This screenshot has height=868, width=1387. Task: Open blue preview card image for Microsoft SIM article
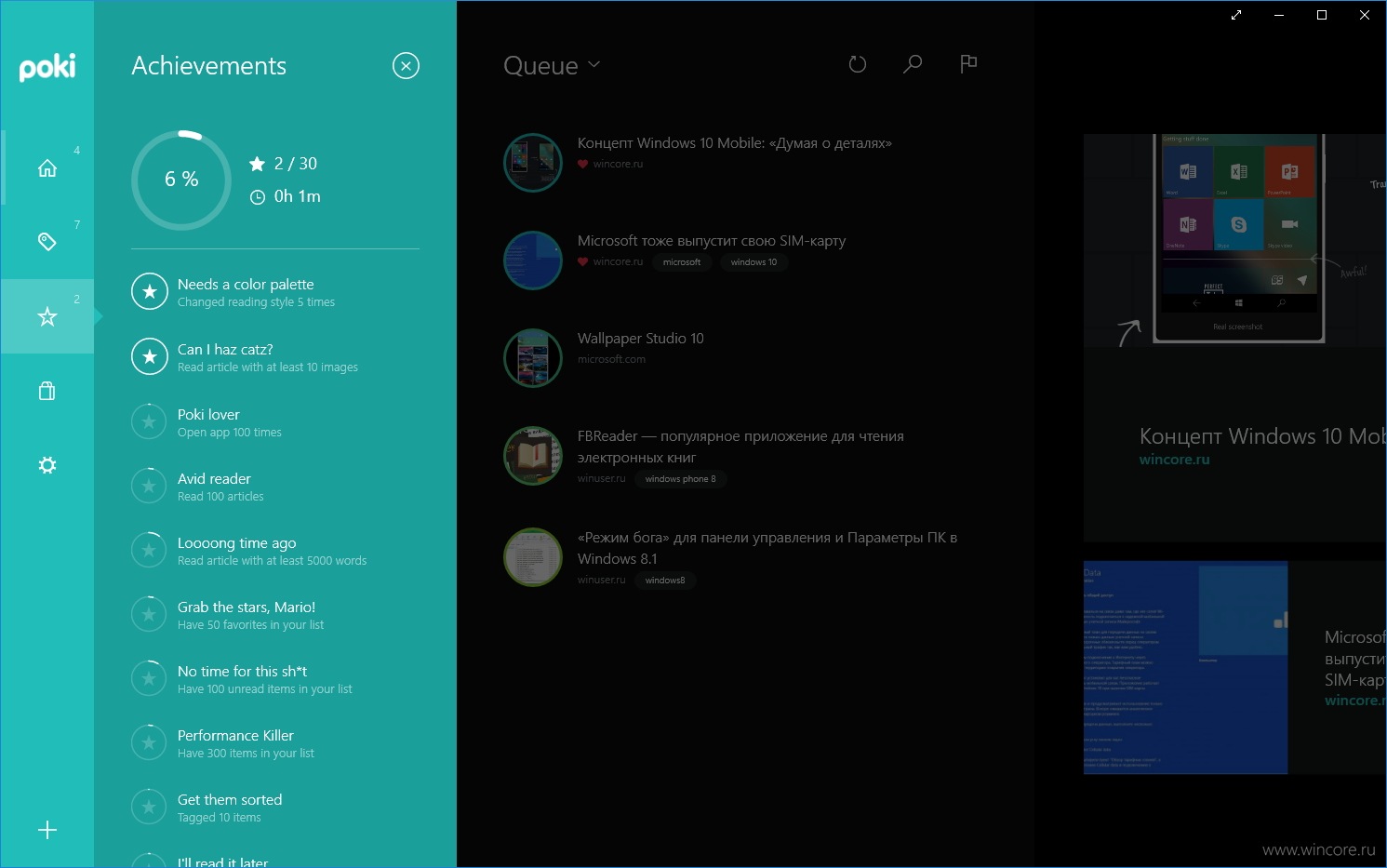coord(1186,667)
